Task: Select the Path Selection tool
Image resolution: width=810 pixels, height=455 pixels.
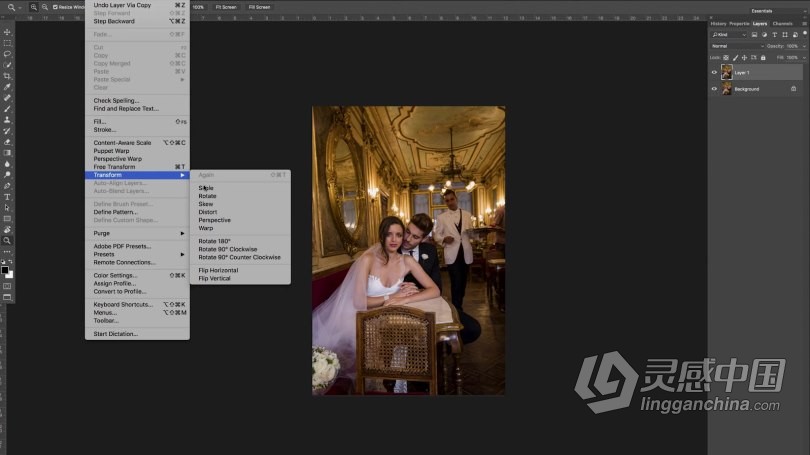Action: click(x=7, y=208)
